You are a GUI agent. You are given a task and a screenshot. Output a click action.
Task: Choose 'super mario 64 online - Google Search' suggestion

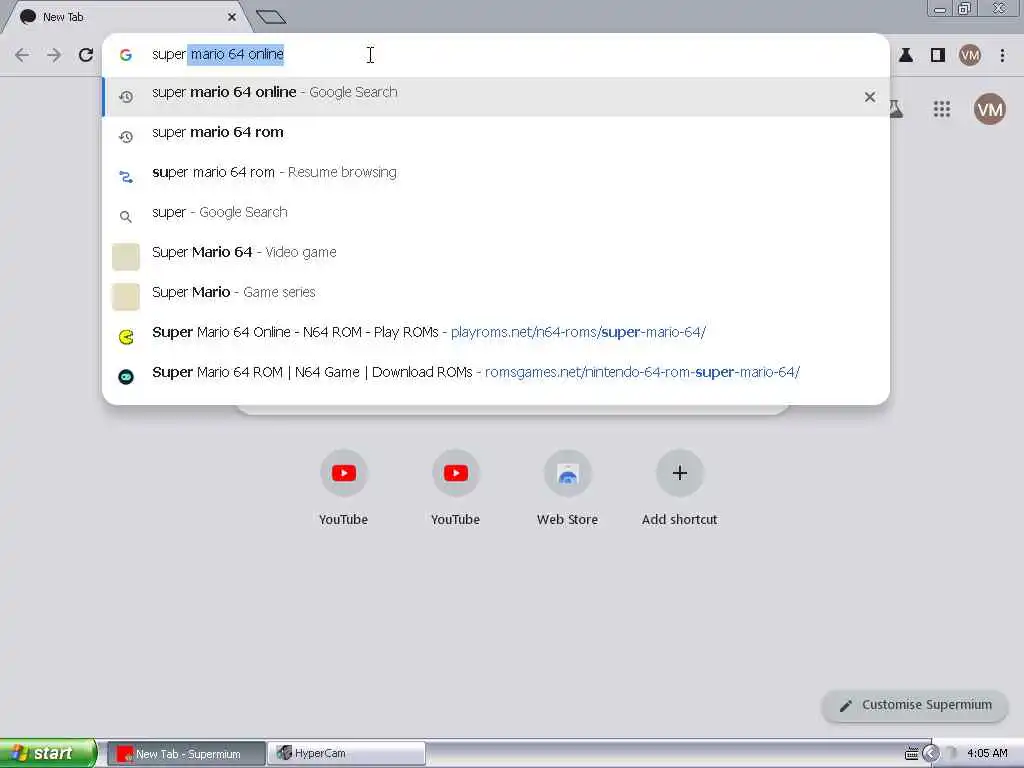point(496,97)
